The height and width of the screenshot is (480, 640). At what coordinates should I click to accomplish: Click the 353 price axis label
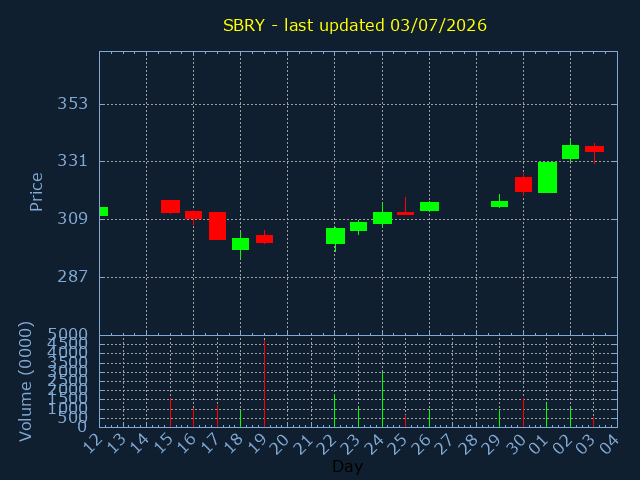click(73, 104)
